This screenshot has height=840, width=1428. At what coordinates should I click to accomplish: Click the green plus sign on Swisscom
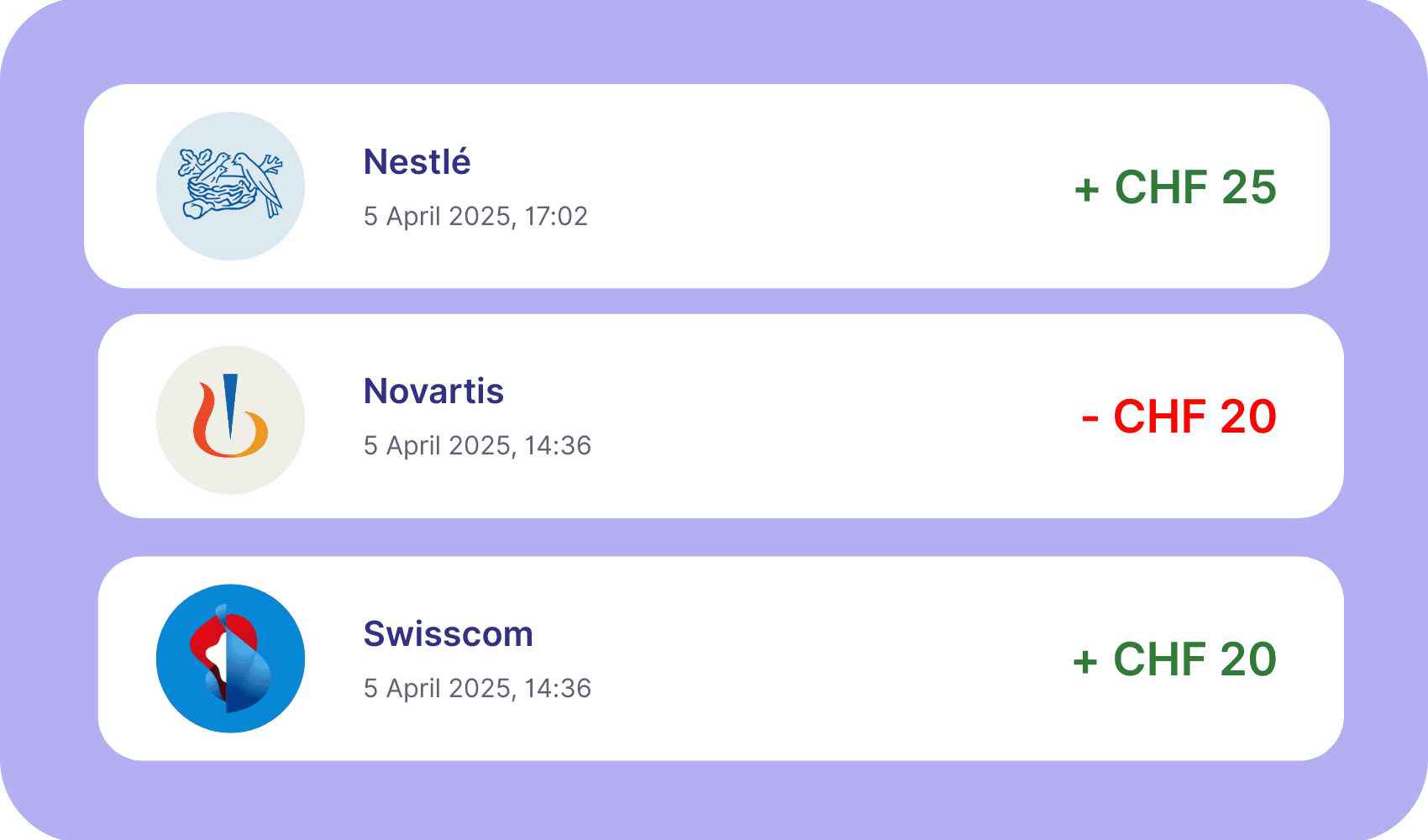coord(1085,662)
